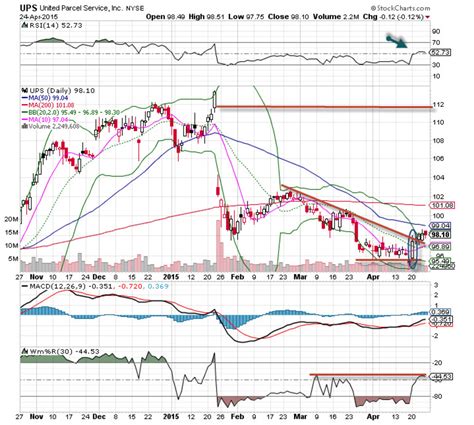Click the boxed -44.53 Williams %R tag

click(x=442, y=376)
